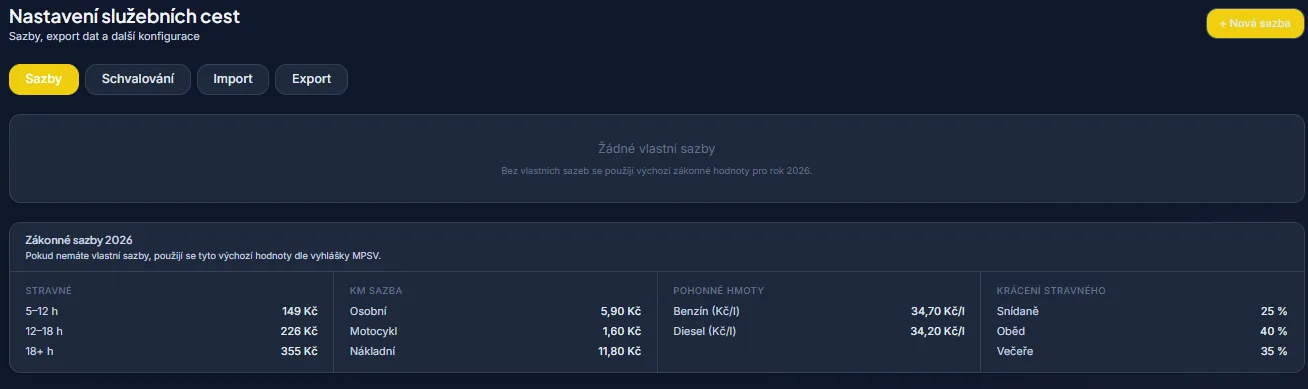Screen dimensions: 1308x389
Task: Select the Večeře 35 % reduction row
Action: (1142, 351)
